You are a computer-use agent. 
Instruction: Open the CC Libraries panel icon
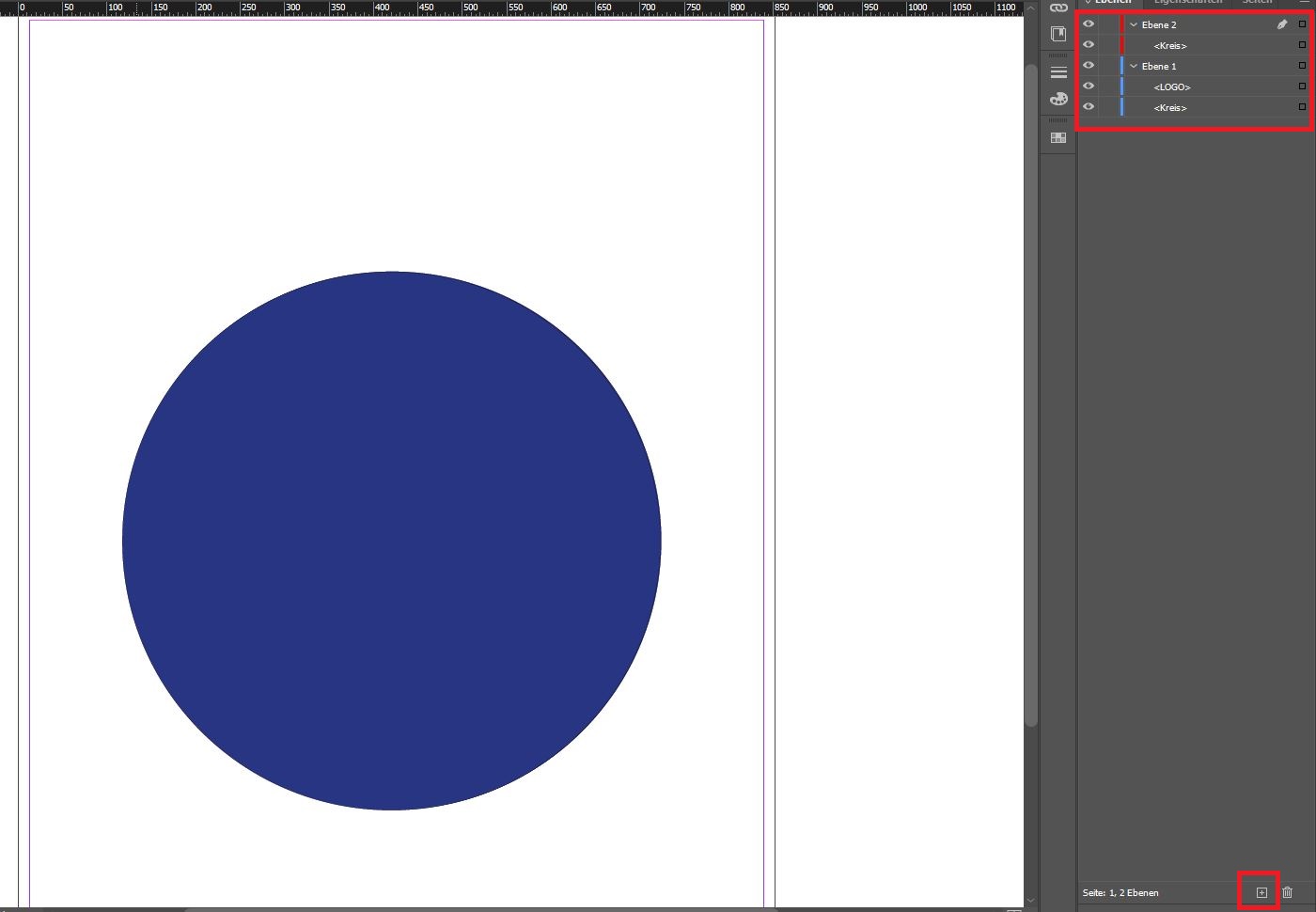click(1058, 35)
